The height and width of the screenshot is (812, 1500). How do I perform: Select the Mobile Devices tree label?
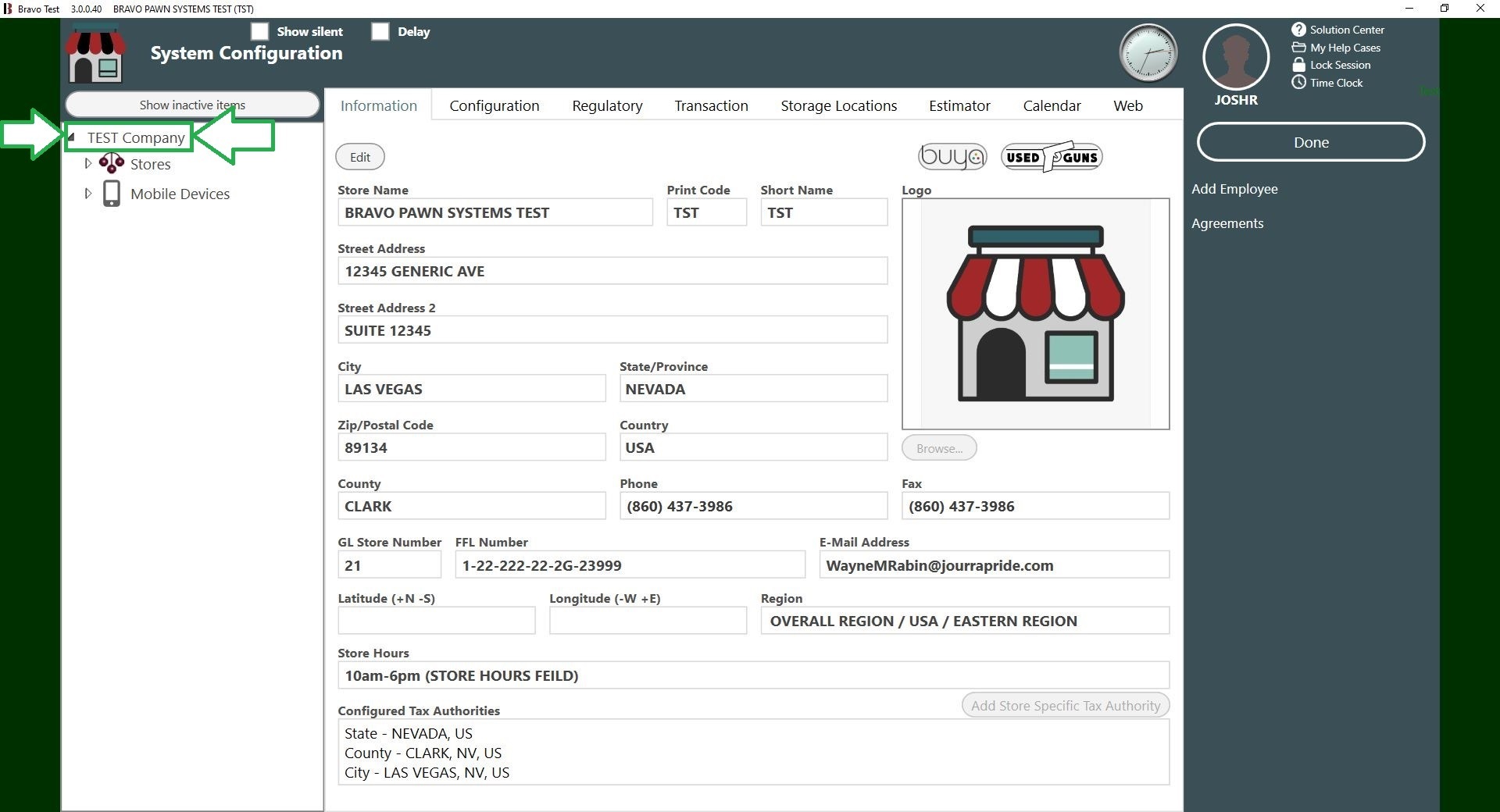tap(180, 194)
